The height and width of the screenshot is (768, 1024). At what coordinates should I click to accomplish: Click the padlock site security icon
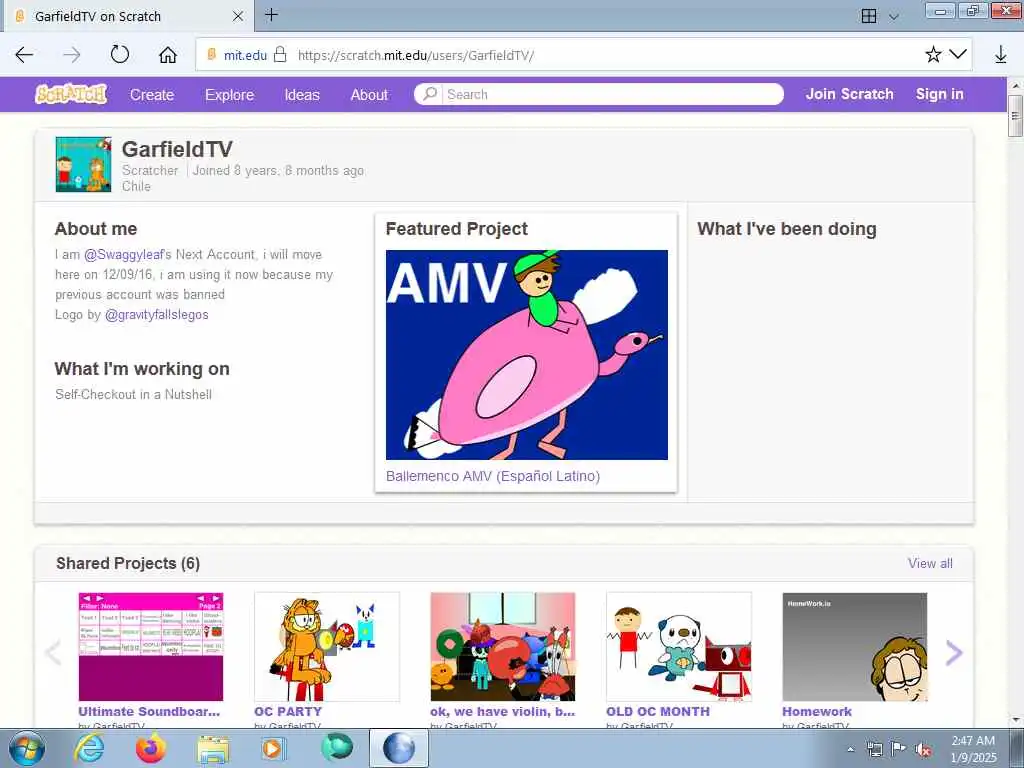[280, 54]
